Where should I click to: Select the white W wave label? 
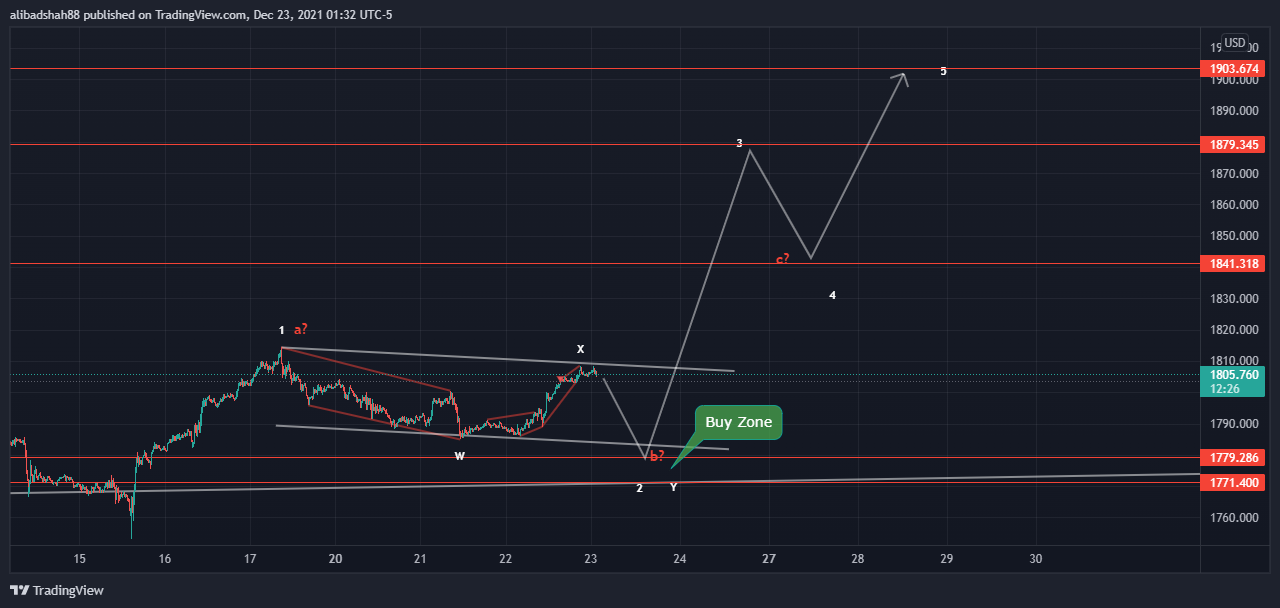[459, 456]
